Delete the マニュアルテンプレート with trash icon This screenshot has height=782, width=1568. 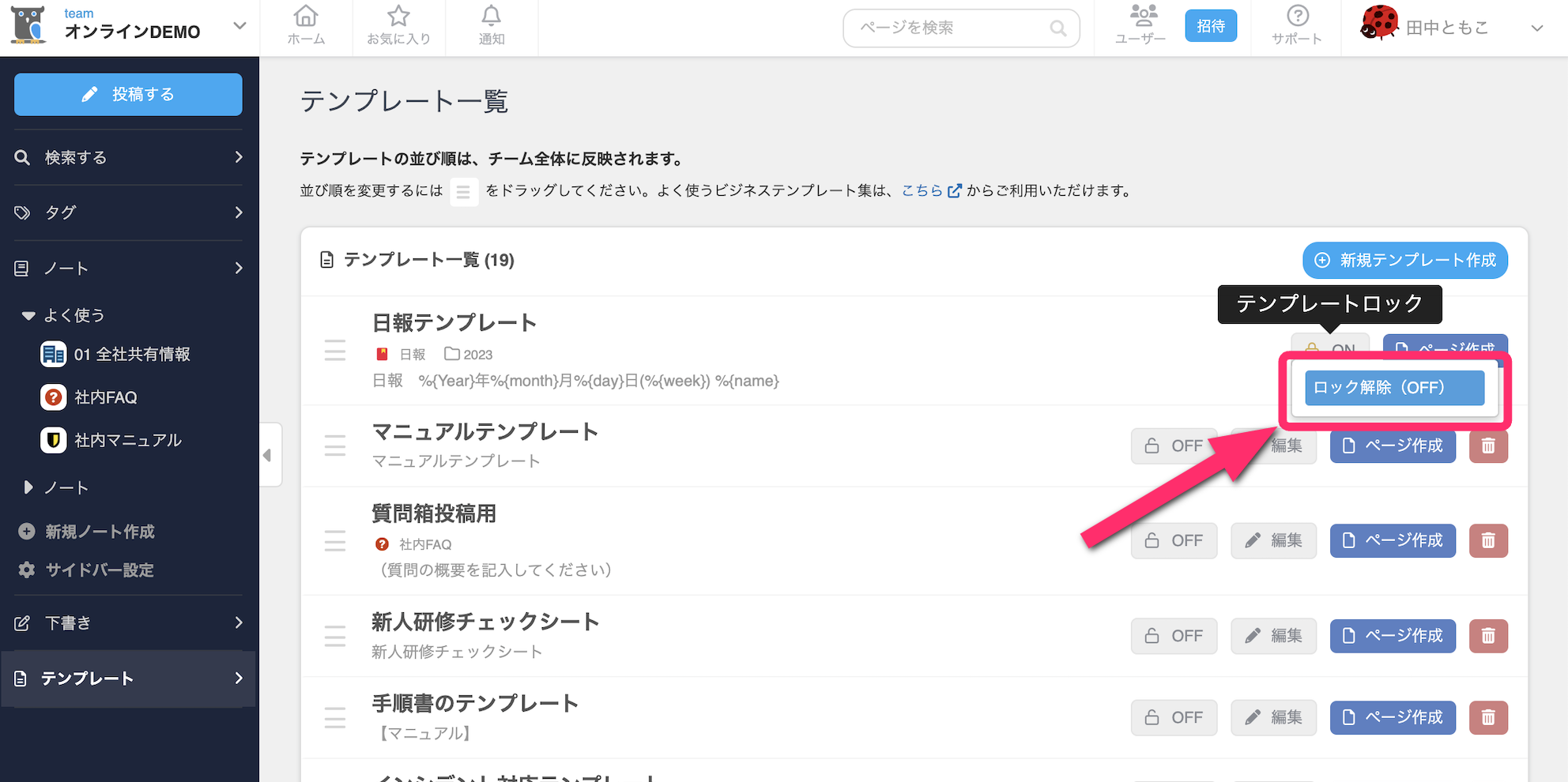[x=1488, y=446]
